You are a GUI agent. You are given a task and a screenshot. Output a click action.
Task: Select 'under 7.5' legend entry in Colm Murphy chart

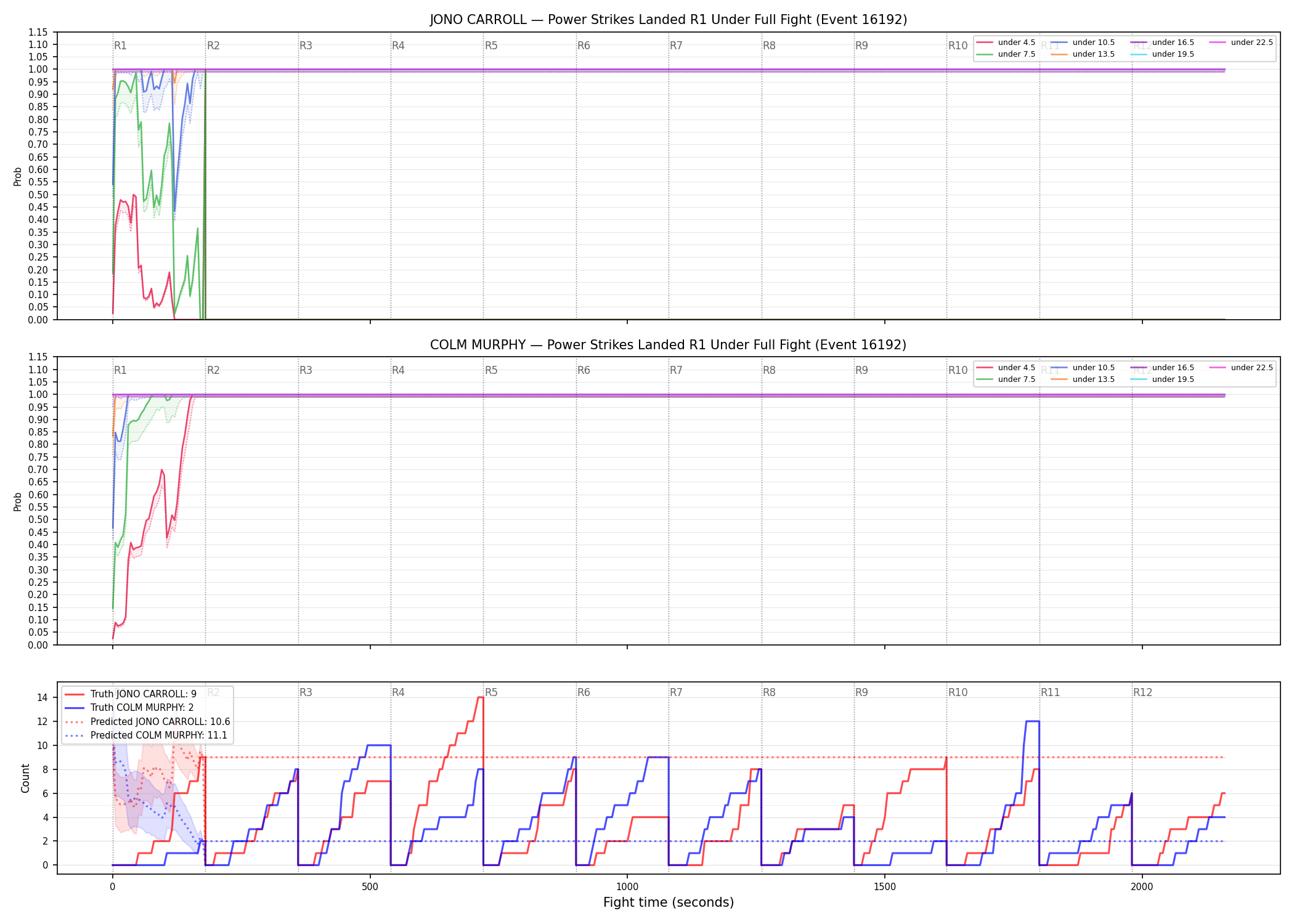coord(1006,379)
